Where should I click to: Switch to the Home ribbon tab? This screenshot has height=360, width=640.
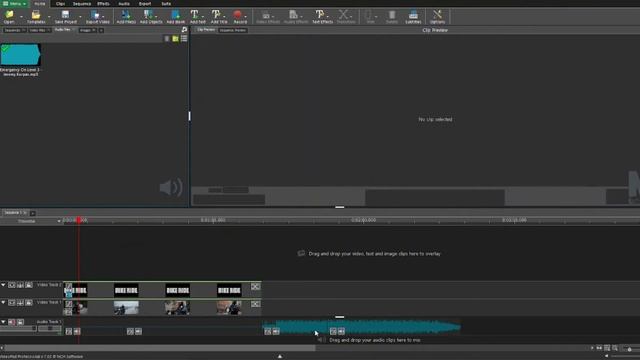[40, 4]
